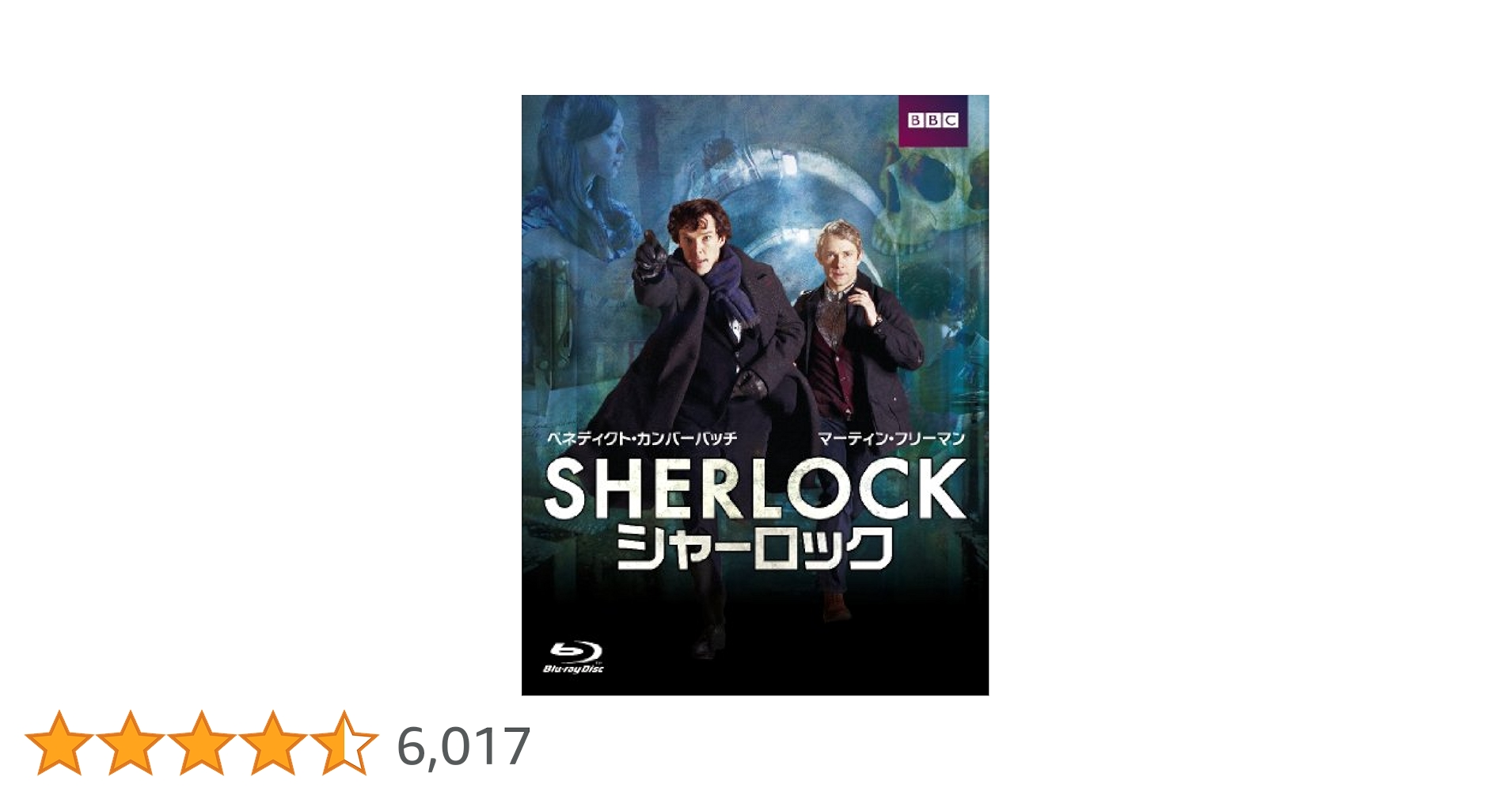The image size is (1512, 792).
Task: Click the BBC logo on the cover
Action: pos(933,120)
